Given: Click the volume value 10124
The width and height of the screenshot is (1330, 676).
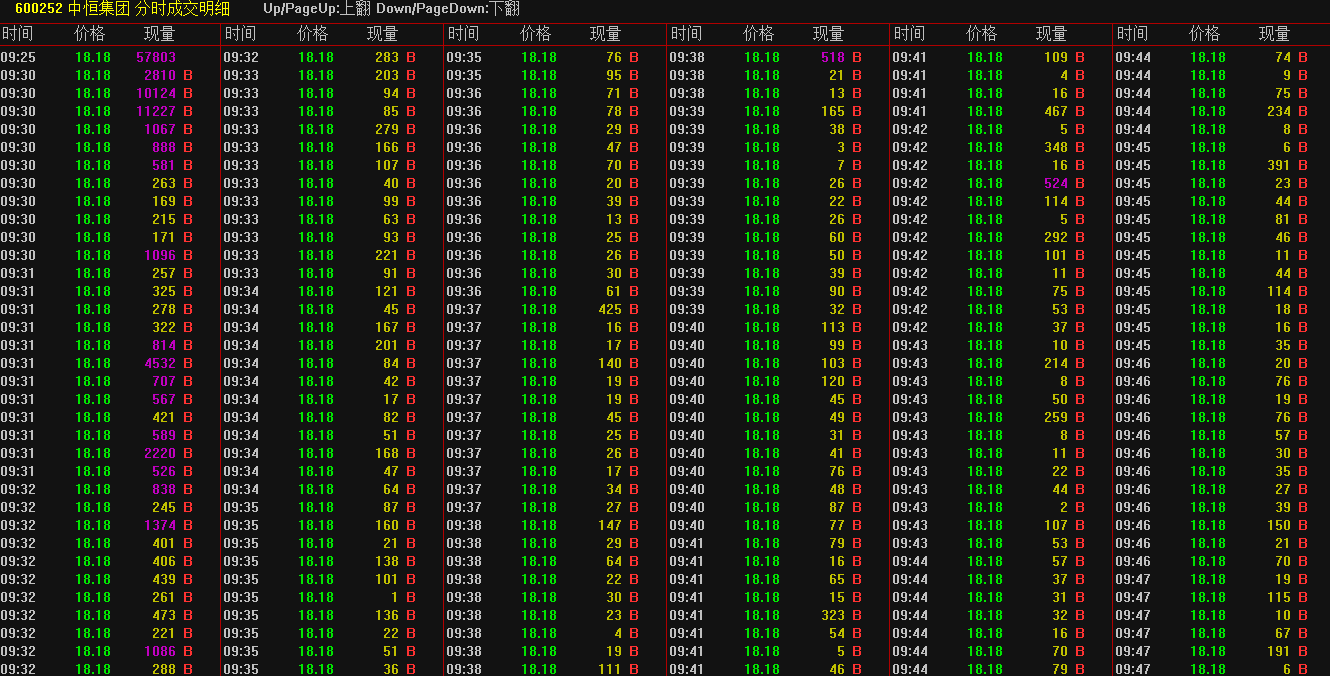Looking at the screenshot, I should point(156,93).
